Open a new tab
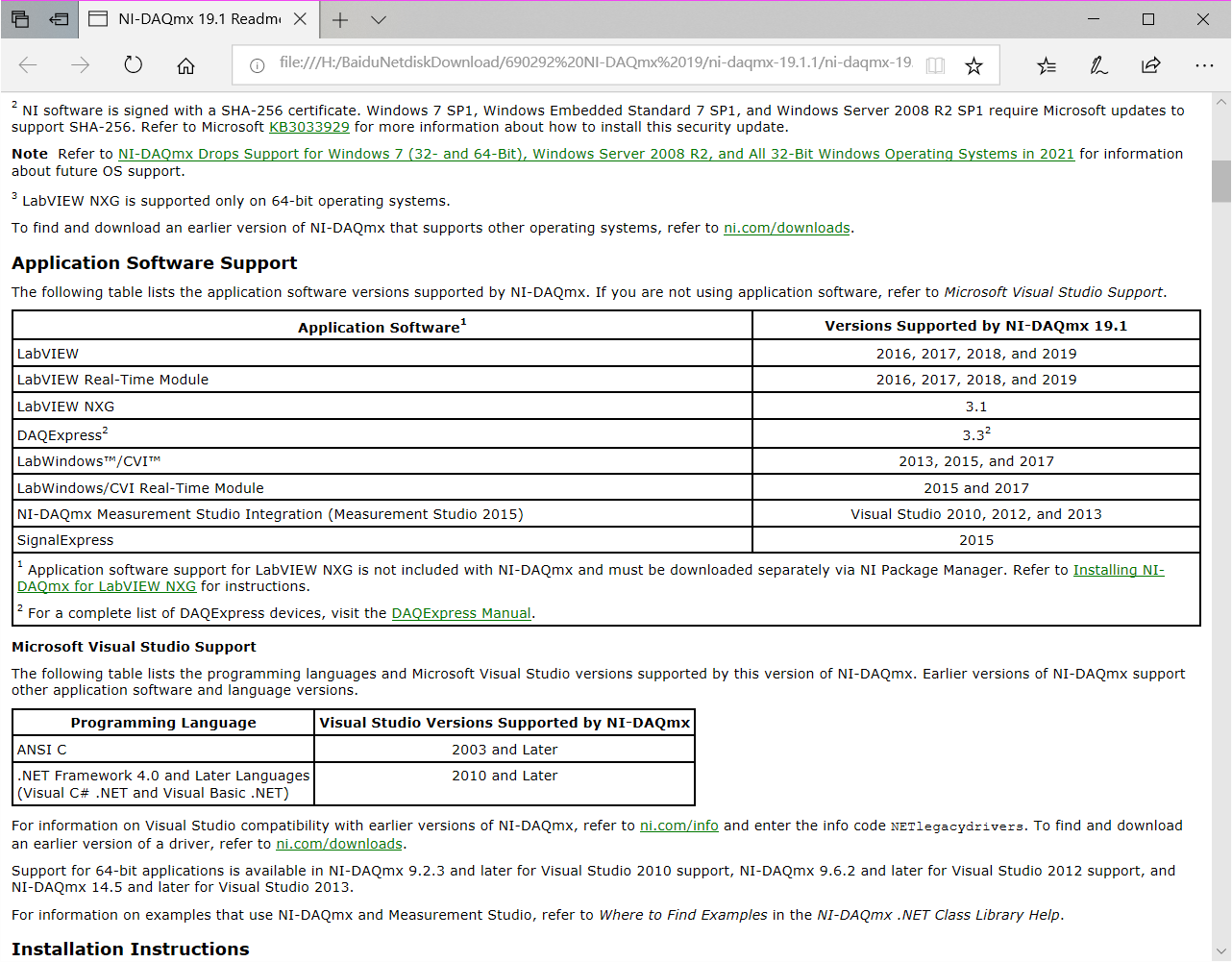 (340, 19)
